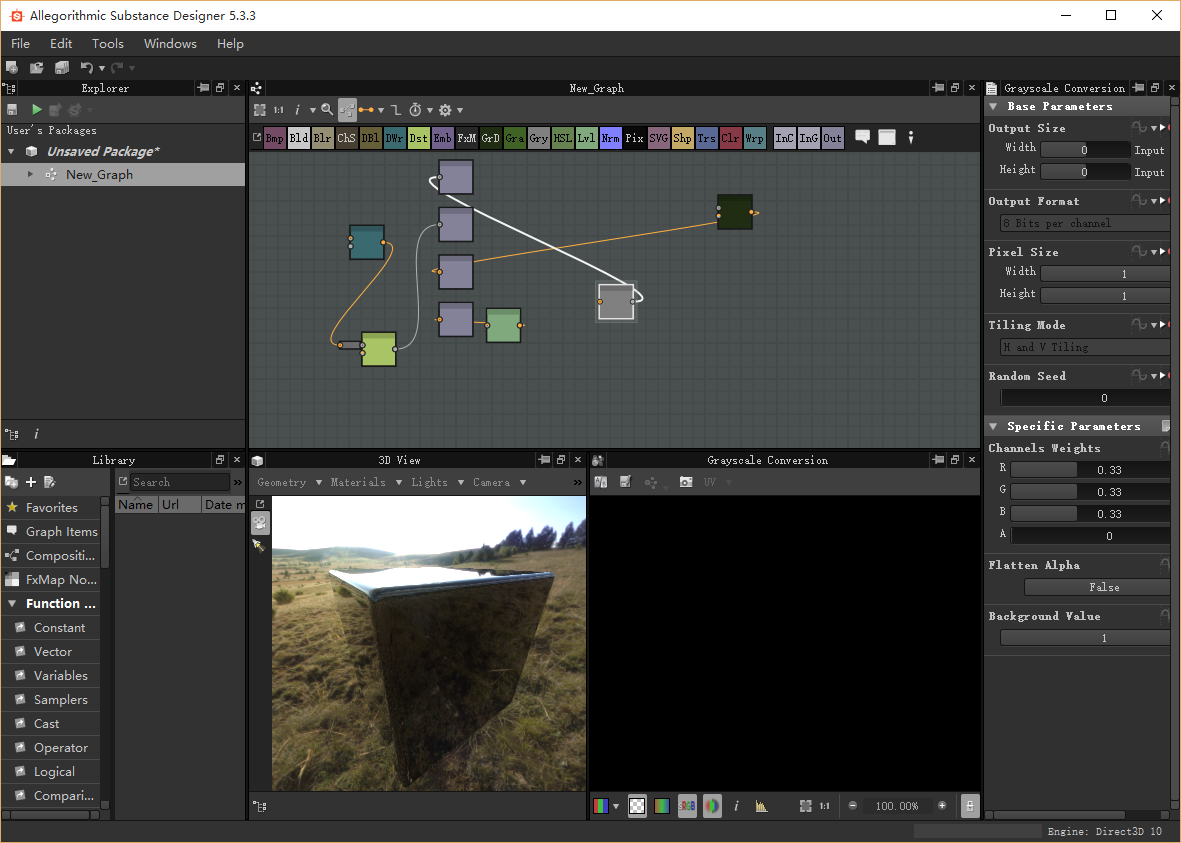Select Samplers in the Library list
The height and width of the screenshot is (843, 1181).
coord(60,700)
